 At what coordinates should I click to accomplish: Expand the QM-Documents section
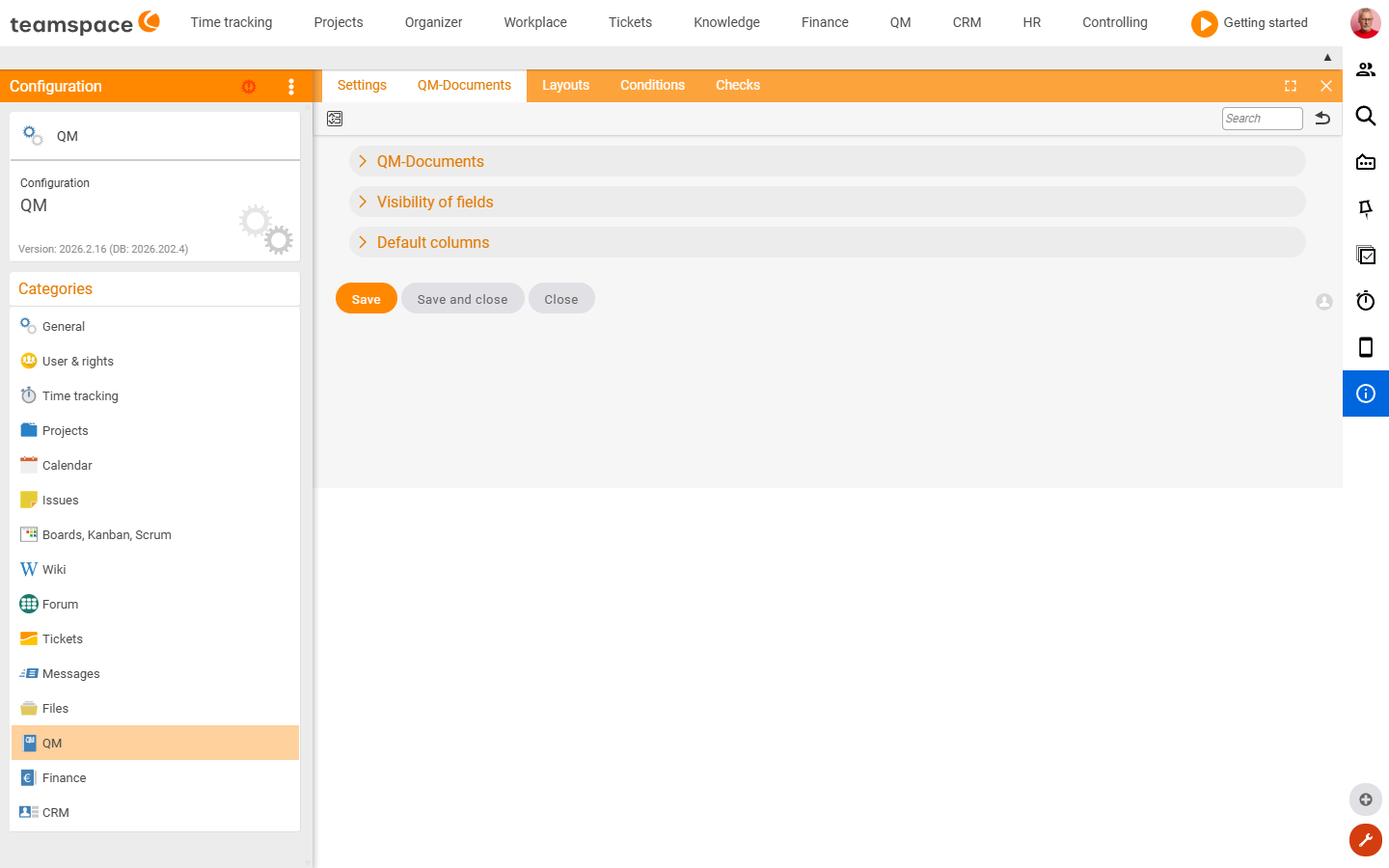(x=828, y=161)
